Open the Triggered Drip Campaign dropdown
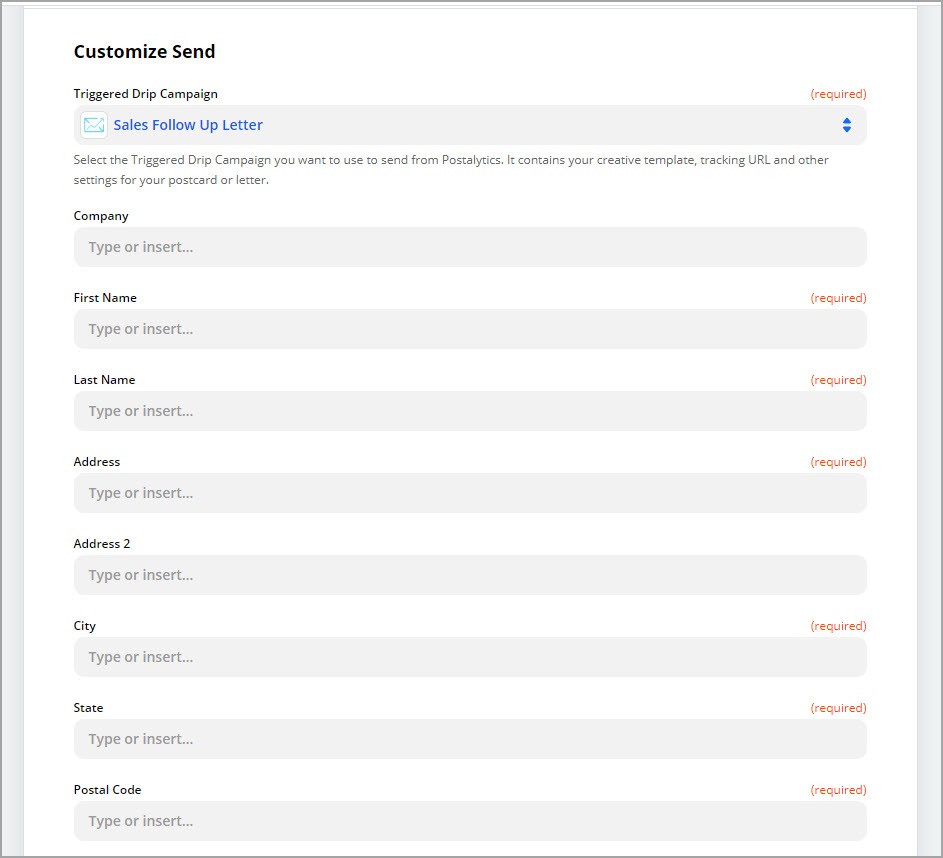The height and width of the screenshot is (858, 943). (x=470, y=125)
